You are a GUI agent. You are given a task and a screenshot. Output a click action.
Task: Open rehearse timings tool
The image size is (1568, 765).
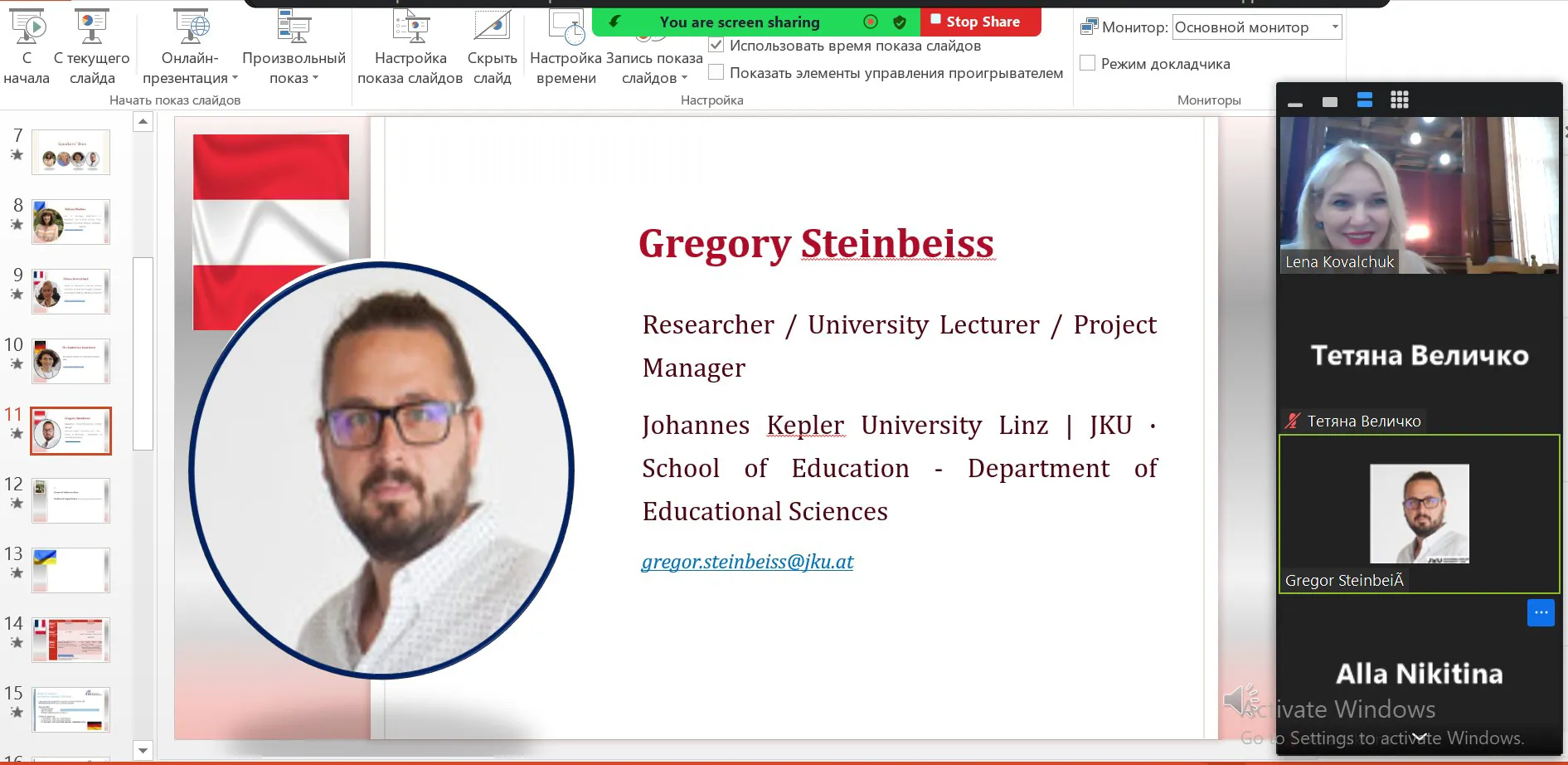click(x=566, y=28)
